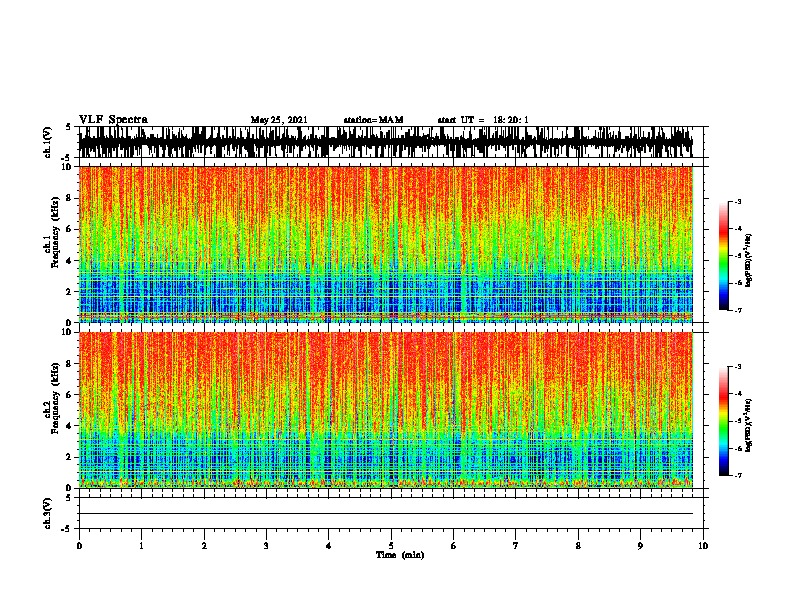This screenshot has width=792, height=612.
Task: Click the ch.1 spectrogram panel
Action: (386, 244)
